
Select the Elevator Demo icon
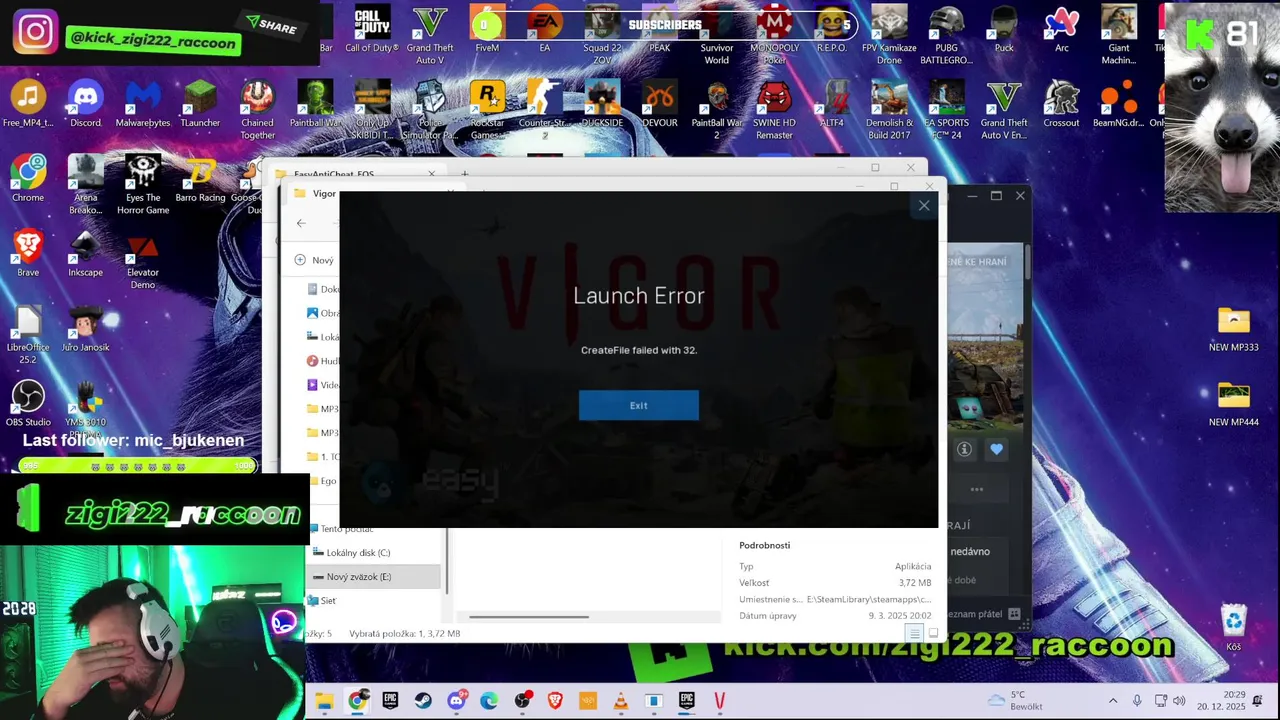[x=143, y=260]
